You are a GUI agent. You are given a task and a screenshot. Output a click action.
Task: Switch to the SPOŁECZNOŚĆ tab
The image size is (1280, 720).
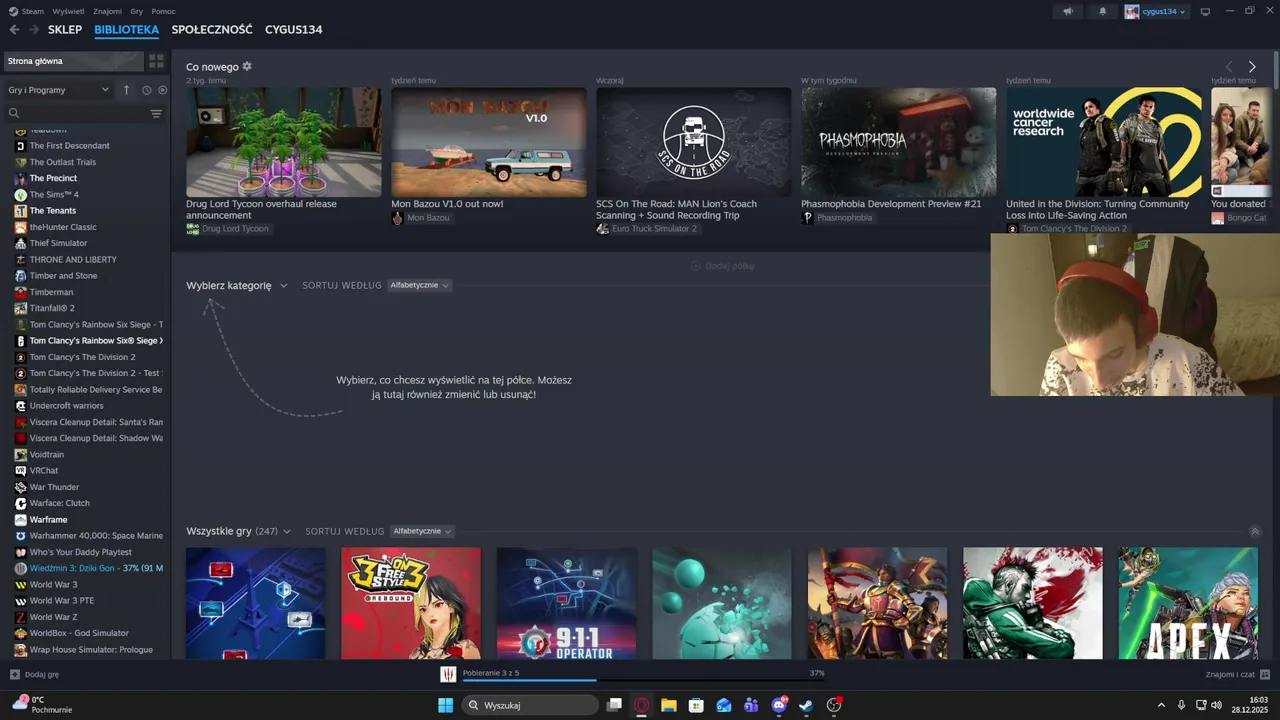click(212, 30)
